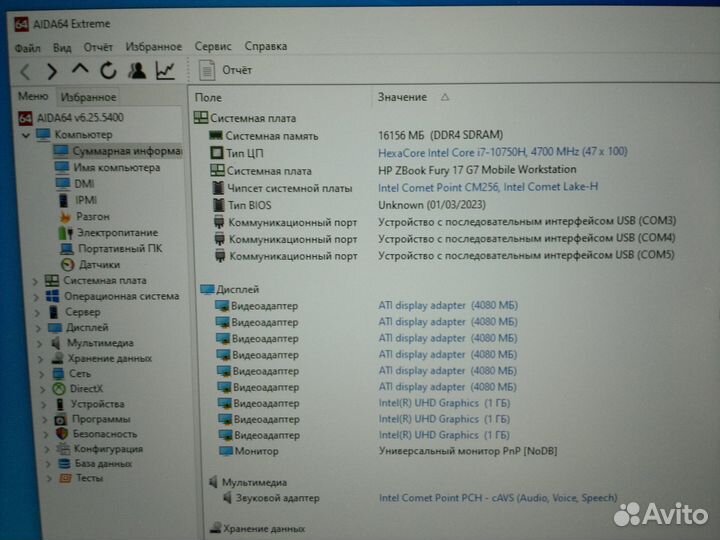Screen dimensions: 720x540
Task: Select Суммарная информация in the tree
Action: pos(127,151)
